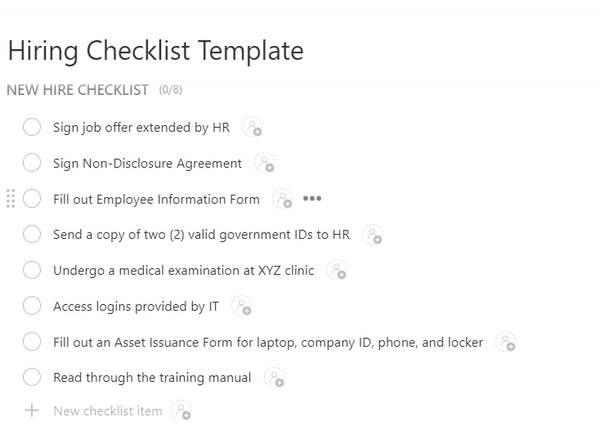Assign user to Employee Information Form item
The image size is (600, 427).
(x=283, y=200)
